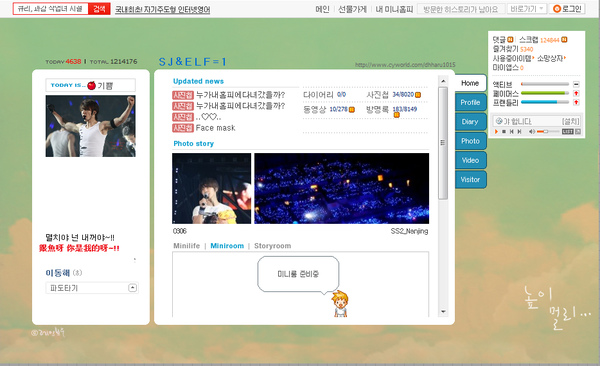Expand the 바로가기 dropdown
The width and height of the screenshot is (600, 366).
click(527, 9)
